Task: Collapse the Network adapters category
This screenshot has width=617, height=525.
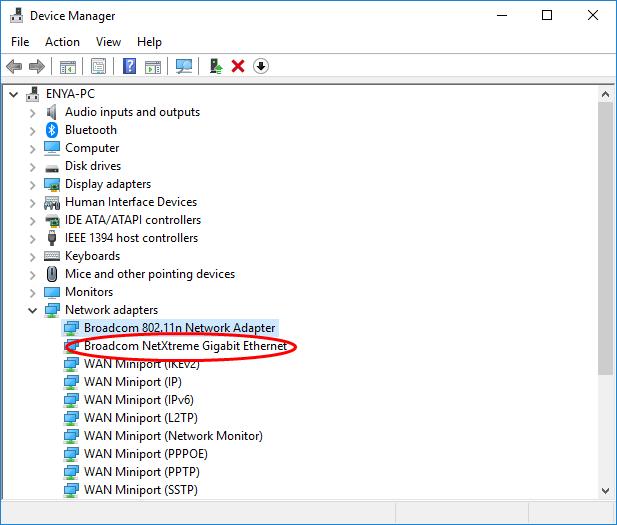Action: [x=33, y=311]
